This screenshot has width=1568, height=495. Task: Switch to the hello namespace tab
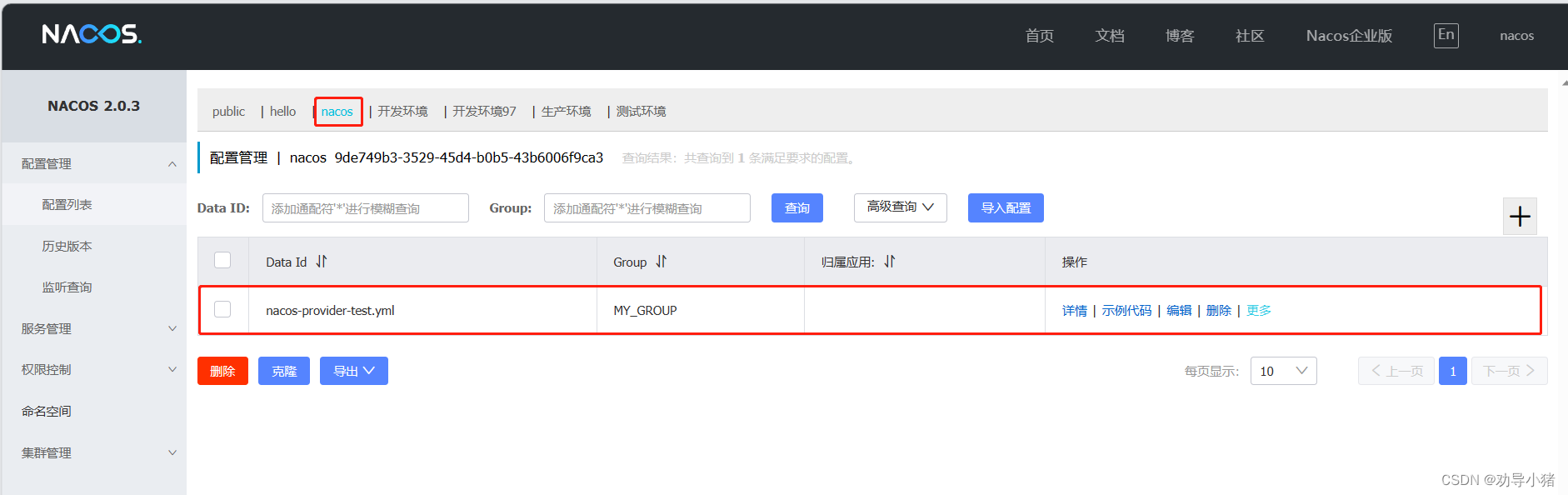[282, 111]
